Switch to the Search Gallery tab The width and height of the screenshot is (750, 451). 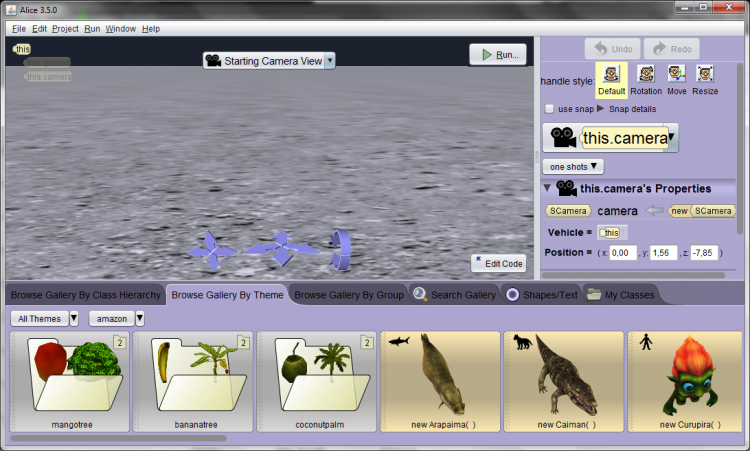pos(454,295)
